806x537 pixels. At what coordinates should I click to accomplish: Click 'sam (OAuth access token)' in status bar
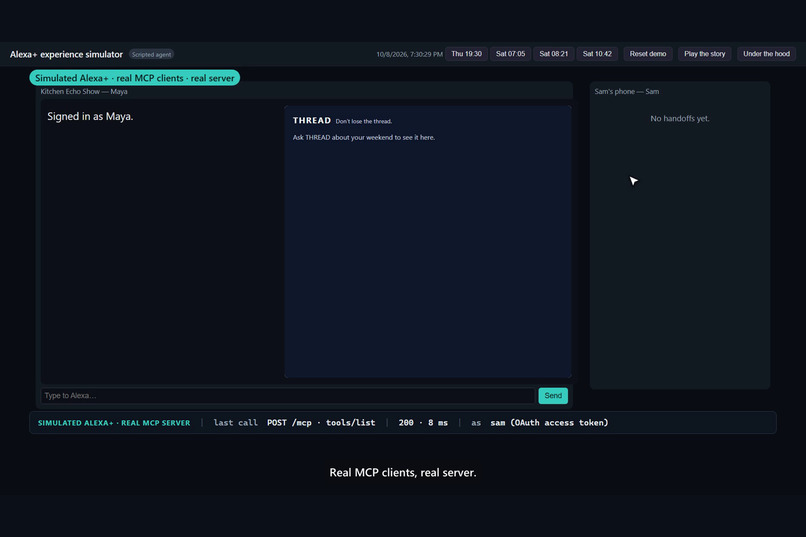pyautogui.click(x=549, y=423)
